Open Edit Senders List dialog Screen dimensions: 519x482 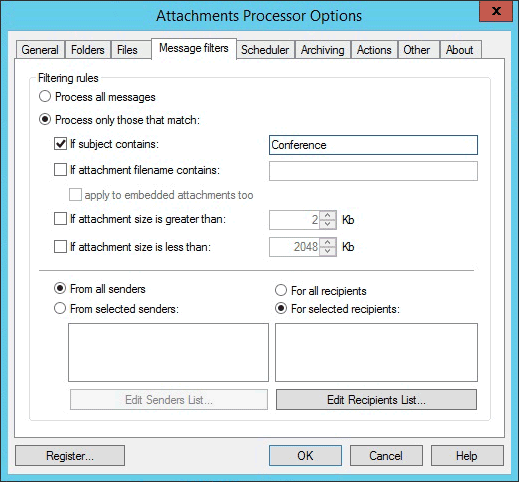(x=169, y=400)
